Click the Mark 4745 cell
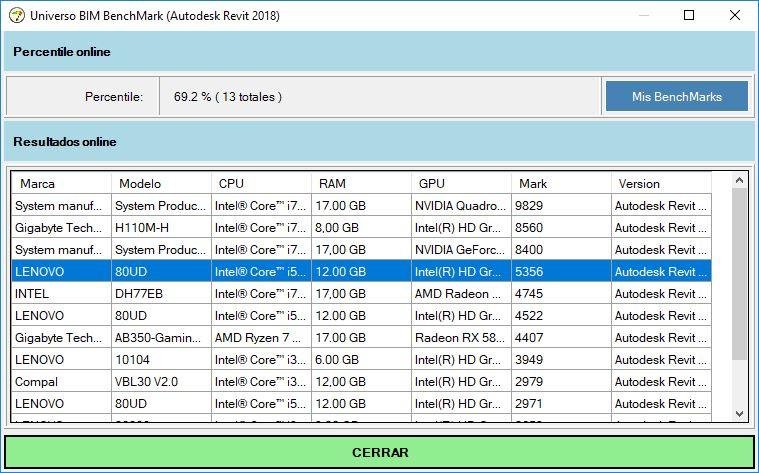759x473 pixels. click(562, 293)
